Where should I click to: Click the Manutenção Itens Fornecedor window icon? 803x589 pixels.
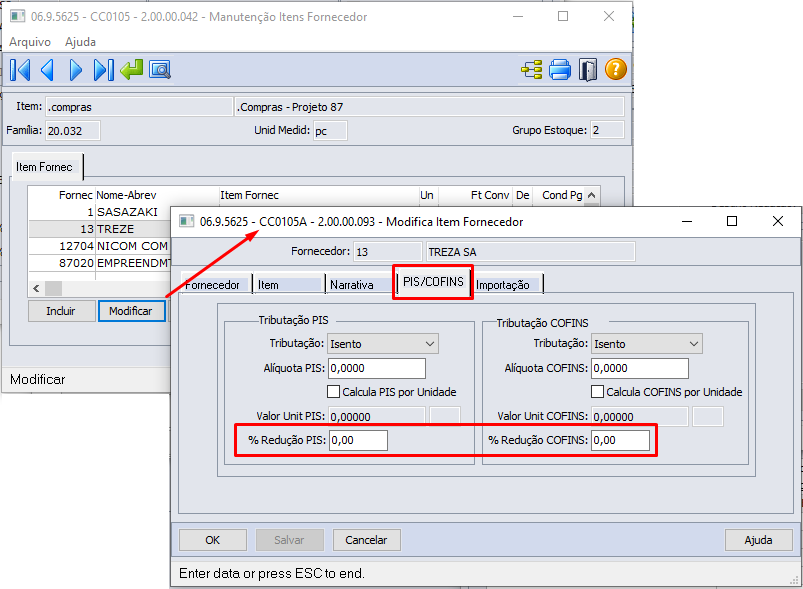tap(17, 16)
